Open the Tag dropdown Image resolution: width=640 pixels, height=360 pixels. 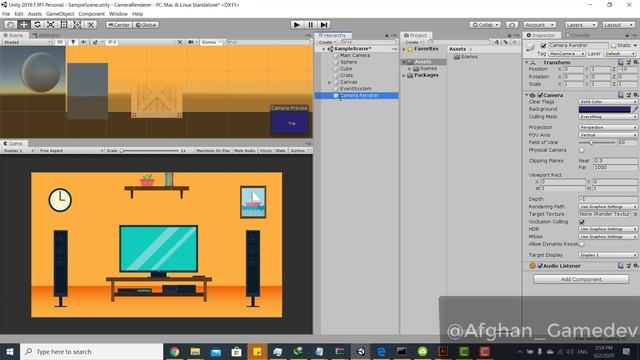point(567,53)
